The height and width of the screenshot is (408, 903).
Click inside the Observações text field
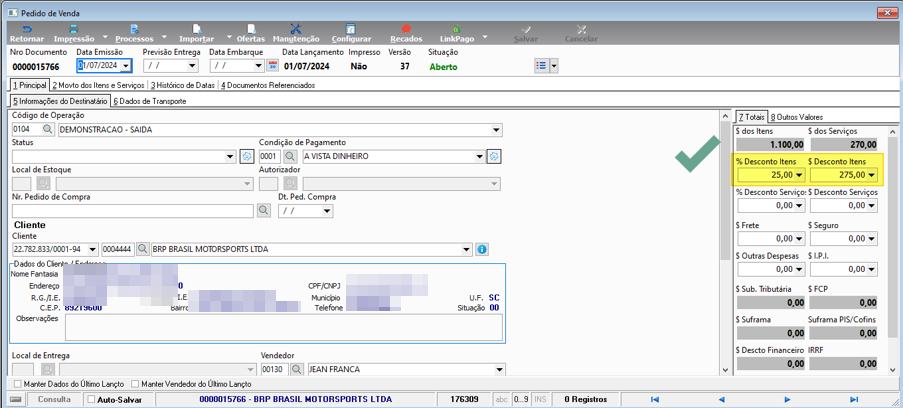pyautogui.click(x=283, y=328)
